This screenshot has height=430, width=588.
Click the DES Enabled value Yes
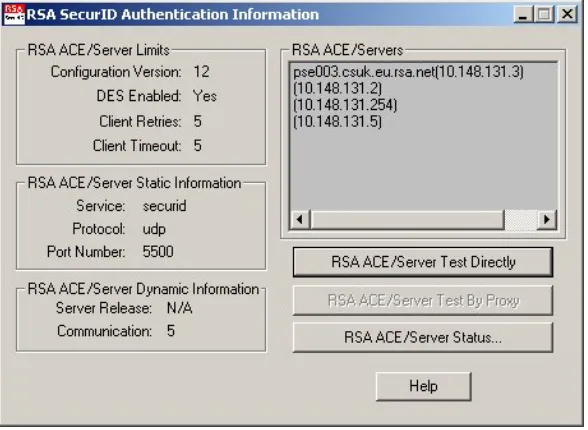click(205, 96)
